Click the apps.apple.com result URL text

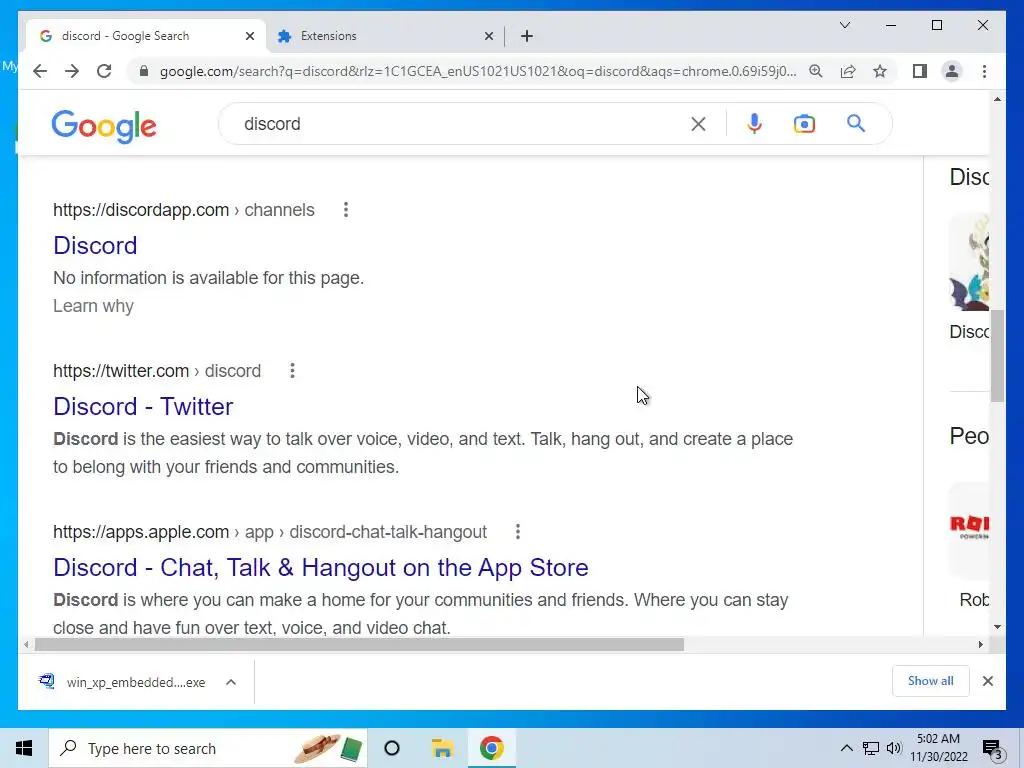pos(270,532)
